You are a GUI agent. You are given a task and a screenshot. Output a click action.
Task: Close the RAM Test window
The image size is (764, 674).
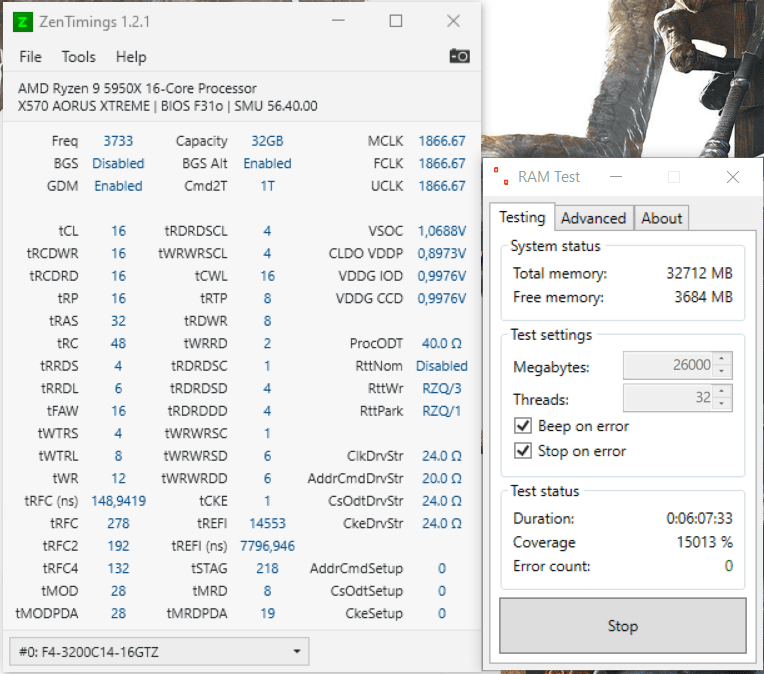click(732, 177)
